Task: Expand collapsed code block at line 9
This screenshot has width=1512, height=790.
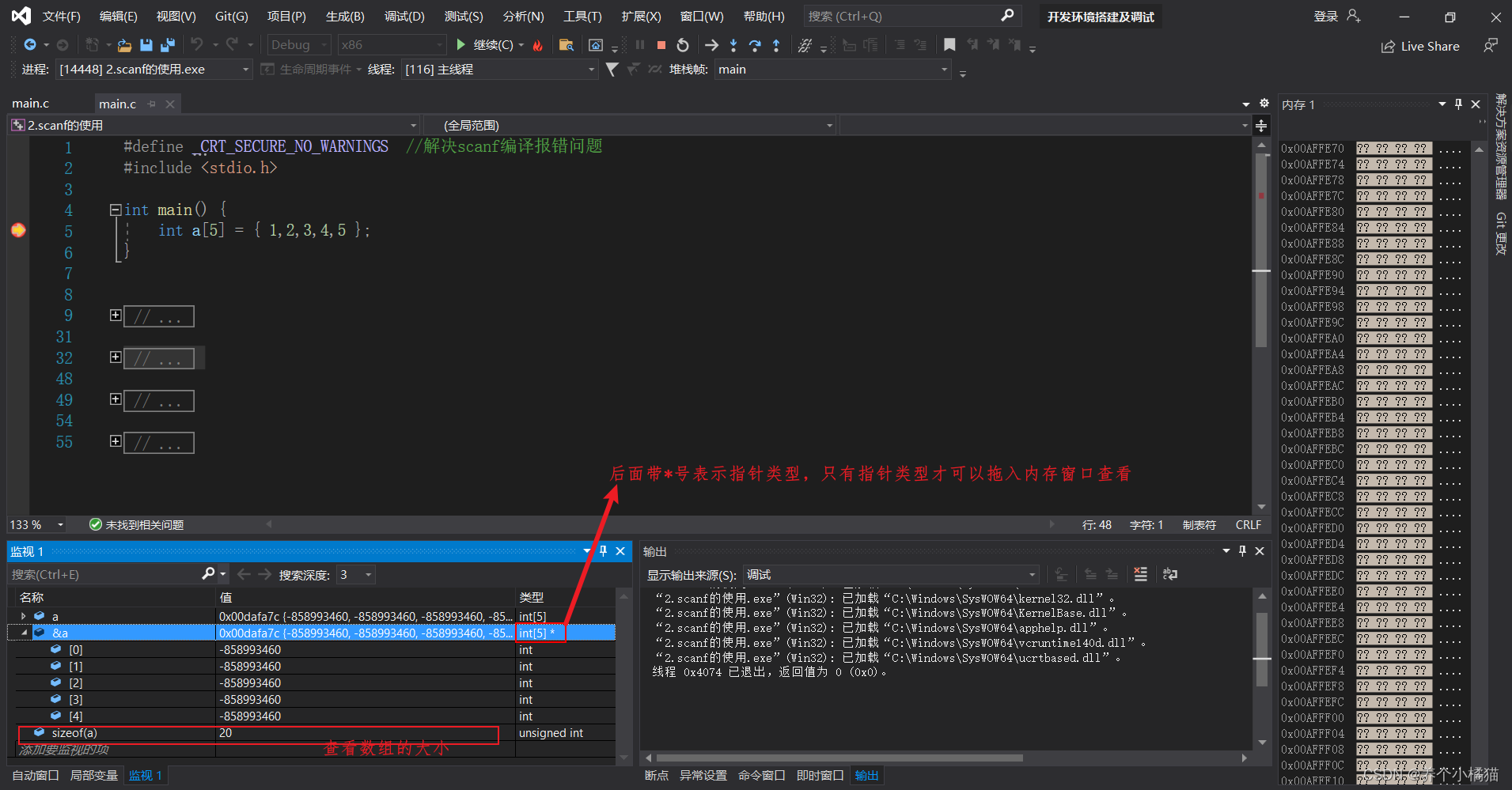Action: coord(116,316)
